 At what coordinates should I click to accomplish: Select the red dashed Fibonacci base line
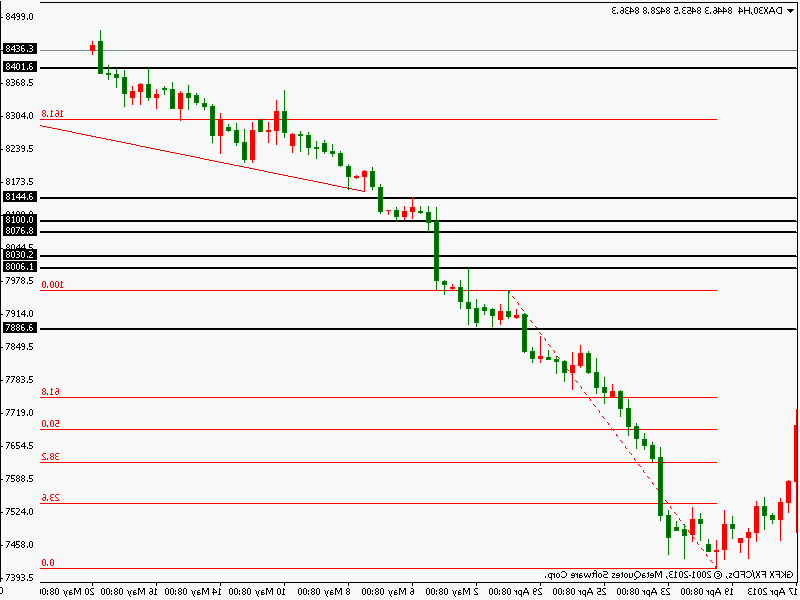click(x=612, y=429)
